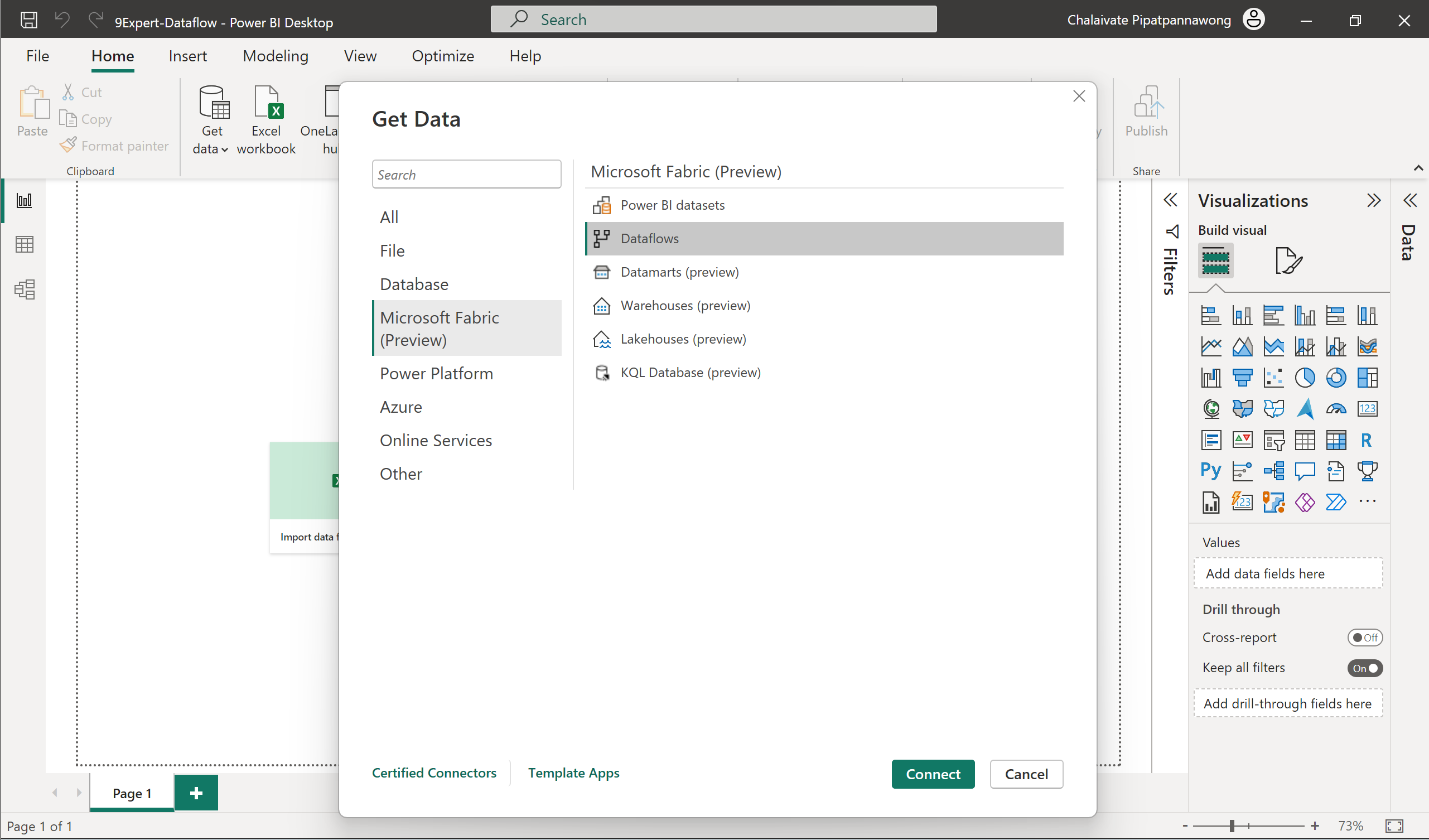Viewport: 1429px width, 840px height.
Task: Expand the Data panel sidebar
Action: 1409,199
